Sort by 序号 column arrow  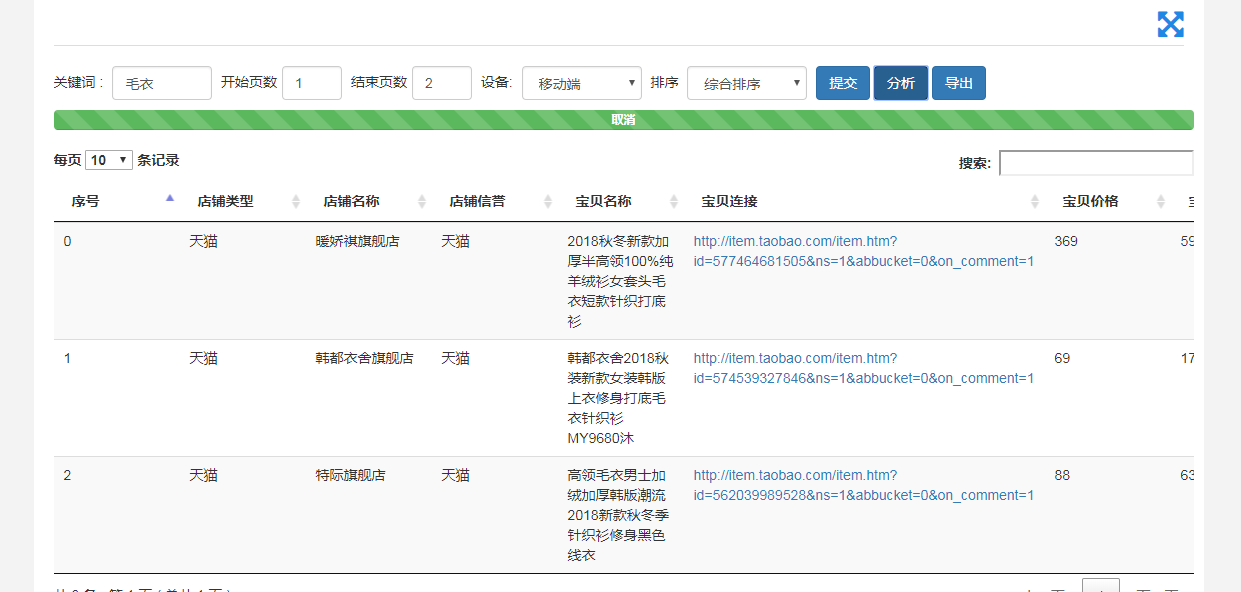170,199
